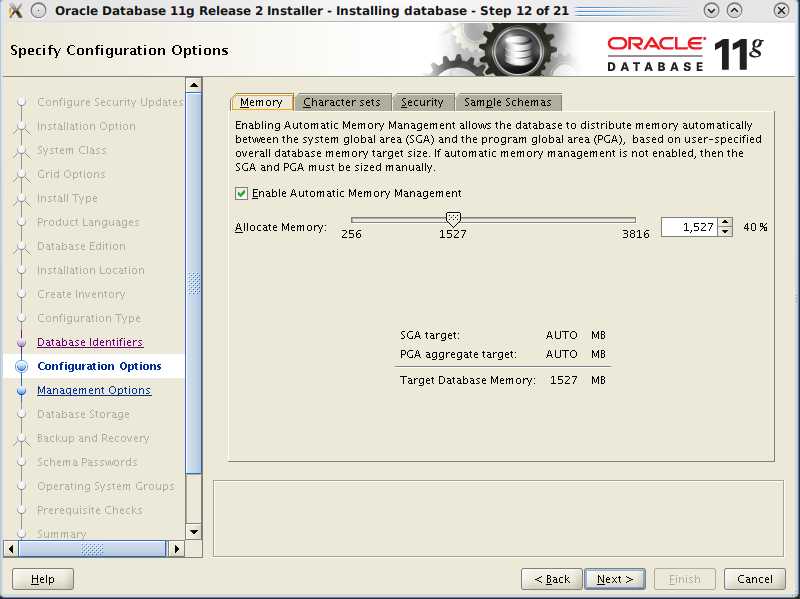Click the 3816 slider maximum label
The width and height of the screenshot is (800, 599).
636,234
